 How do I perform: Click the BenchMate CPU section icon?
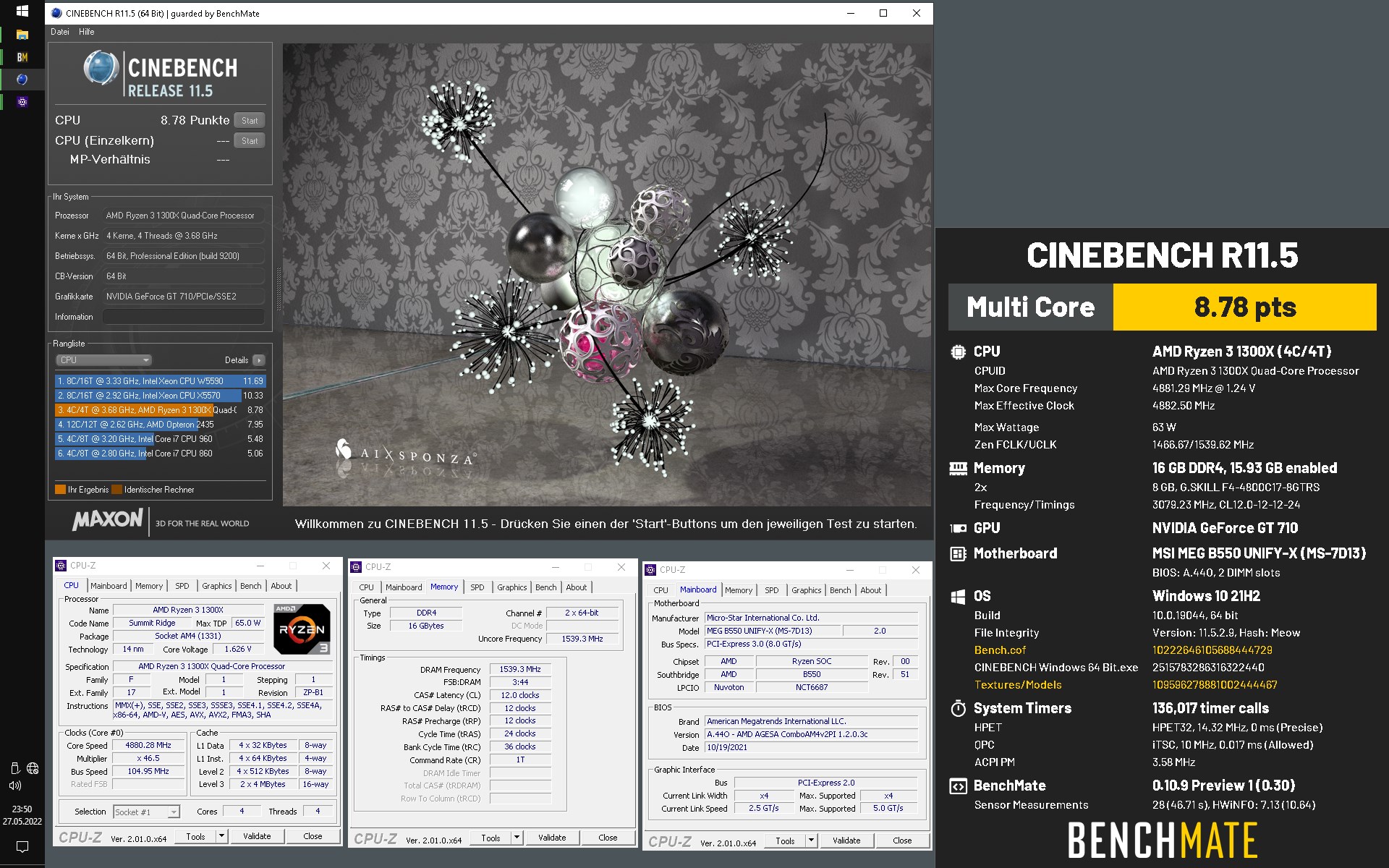coord(958,352)
